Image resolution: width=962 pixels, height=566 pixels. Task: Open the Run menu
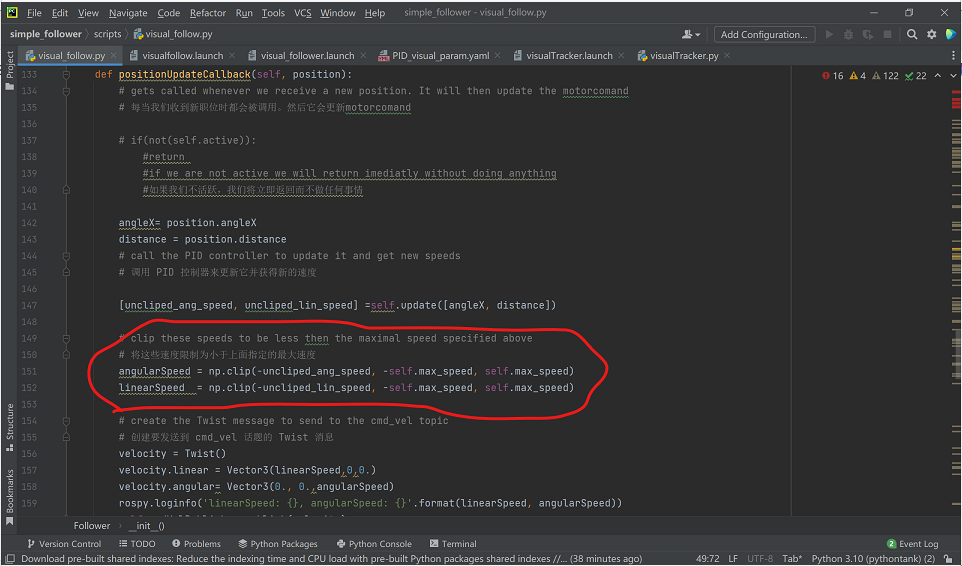244,12
